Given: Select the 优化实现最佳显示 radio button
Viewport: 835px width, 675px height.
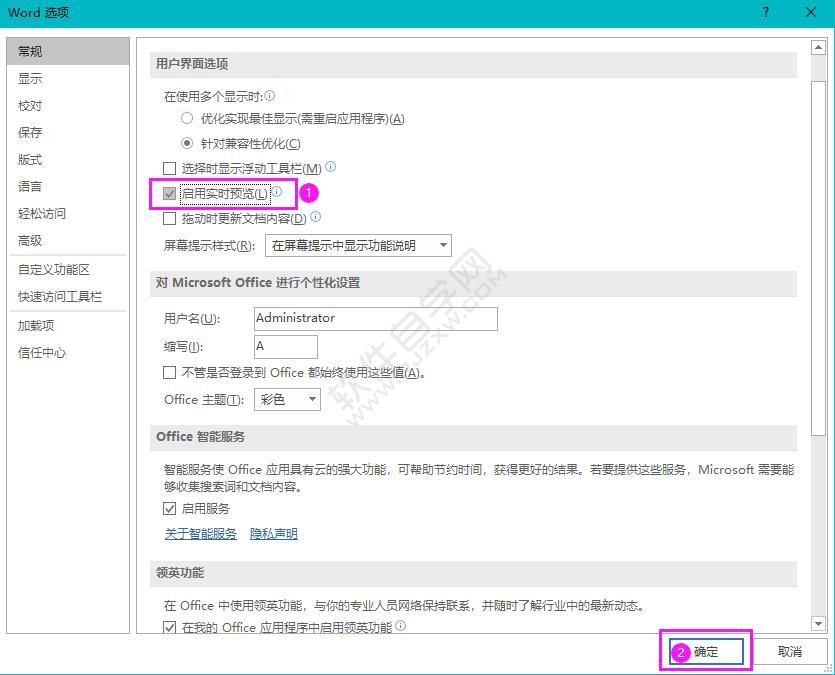Looking at the screenshot, I should pyautogui.click(x=187, y=117).
